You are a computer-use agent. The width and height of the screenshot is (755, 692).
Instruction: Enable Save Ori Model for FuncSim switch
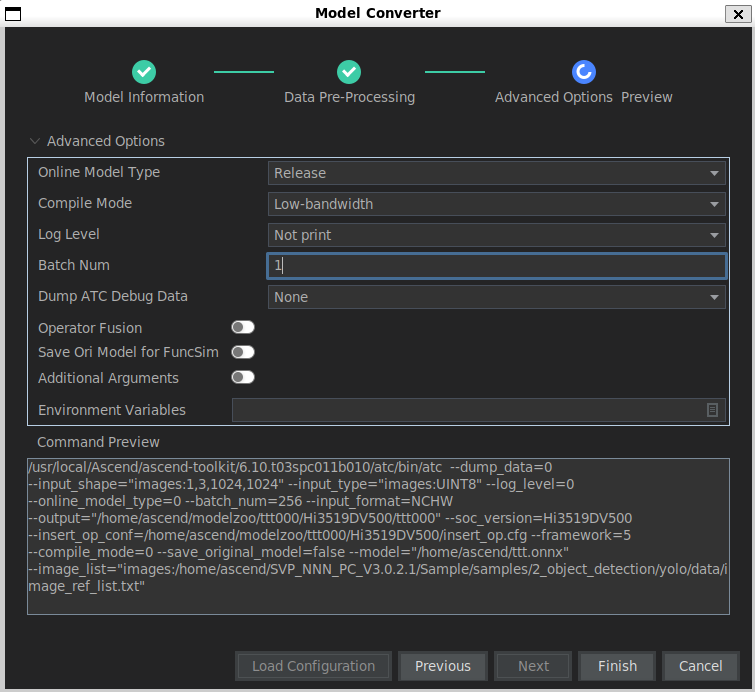click(243, 352)
